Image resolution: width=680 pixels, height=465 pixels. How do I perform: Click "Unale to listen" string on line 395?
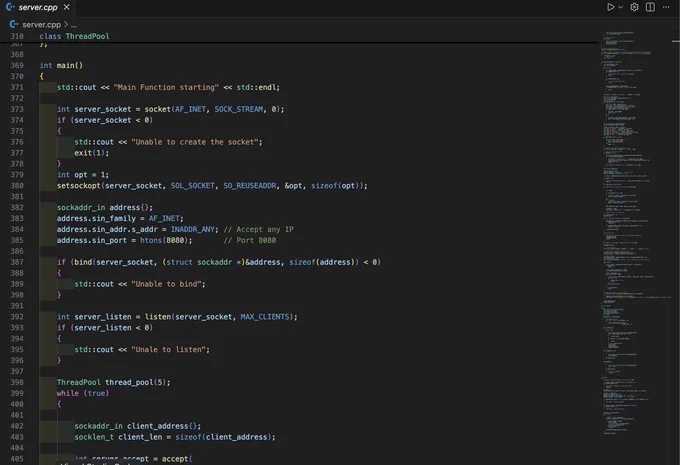(x=168, y=350)
